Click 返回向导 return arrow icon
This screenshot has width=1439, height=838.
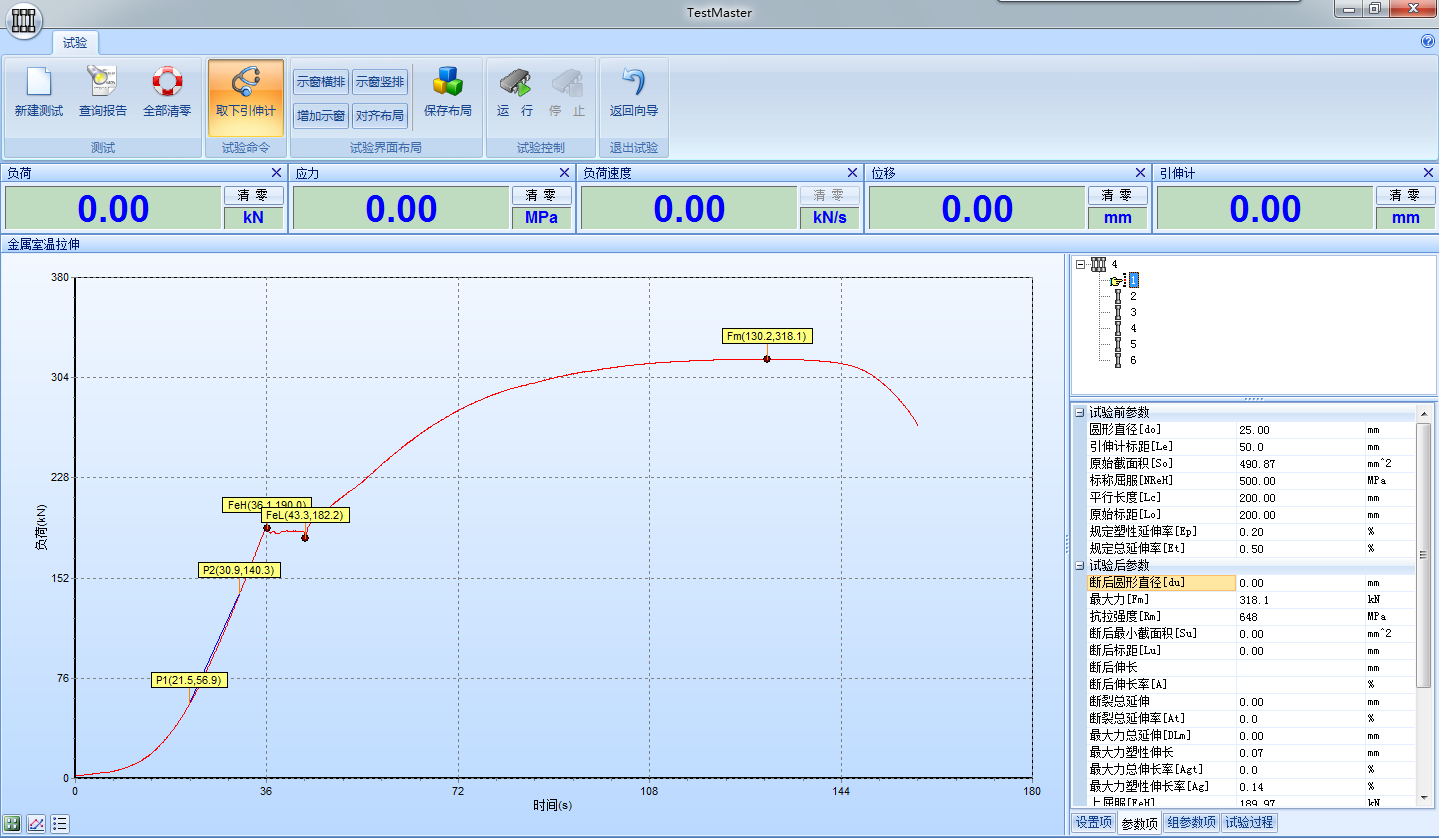click(x=633, y=82)
